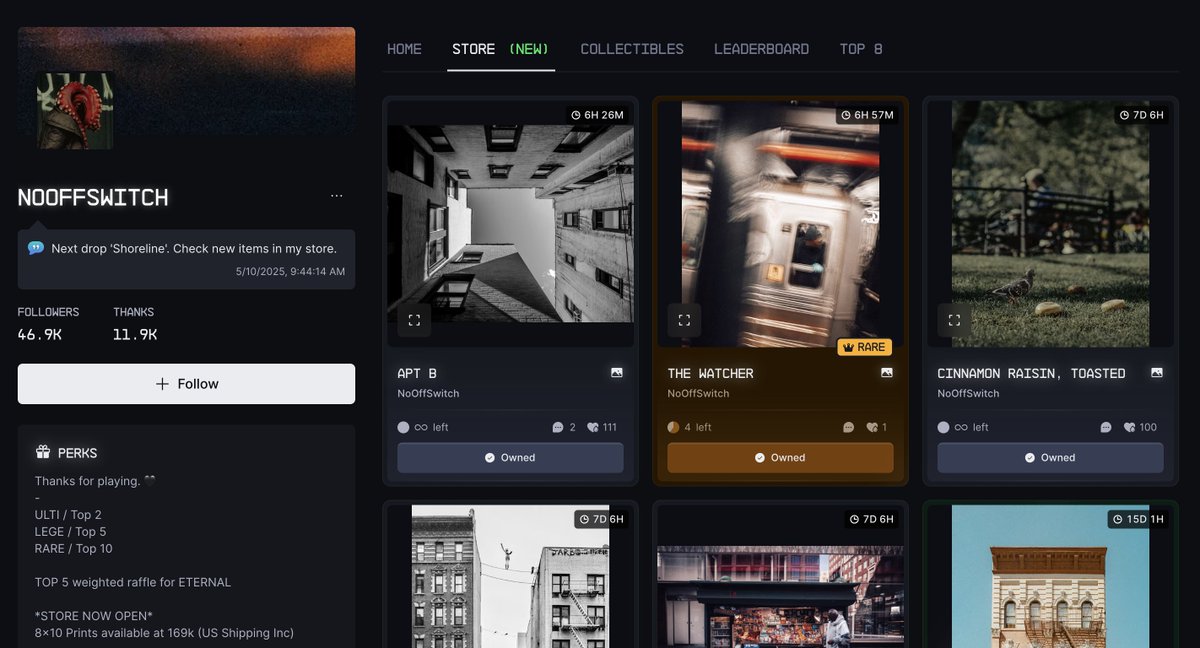The width and height of the screenshot is (1200, 648).
Task: Open the three-dot profile options menu
Action: click(337, 196)
